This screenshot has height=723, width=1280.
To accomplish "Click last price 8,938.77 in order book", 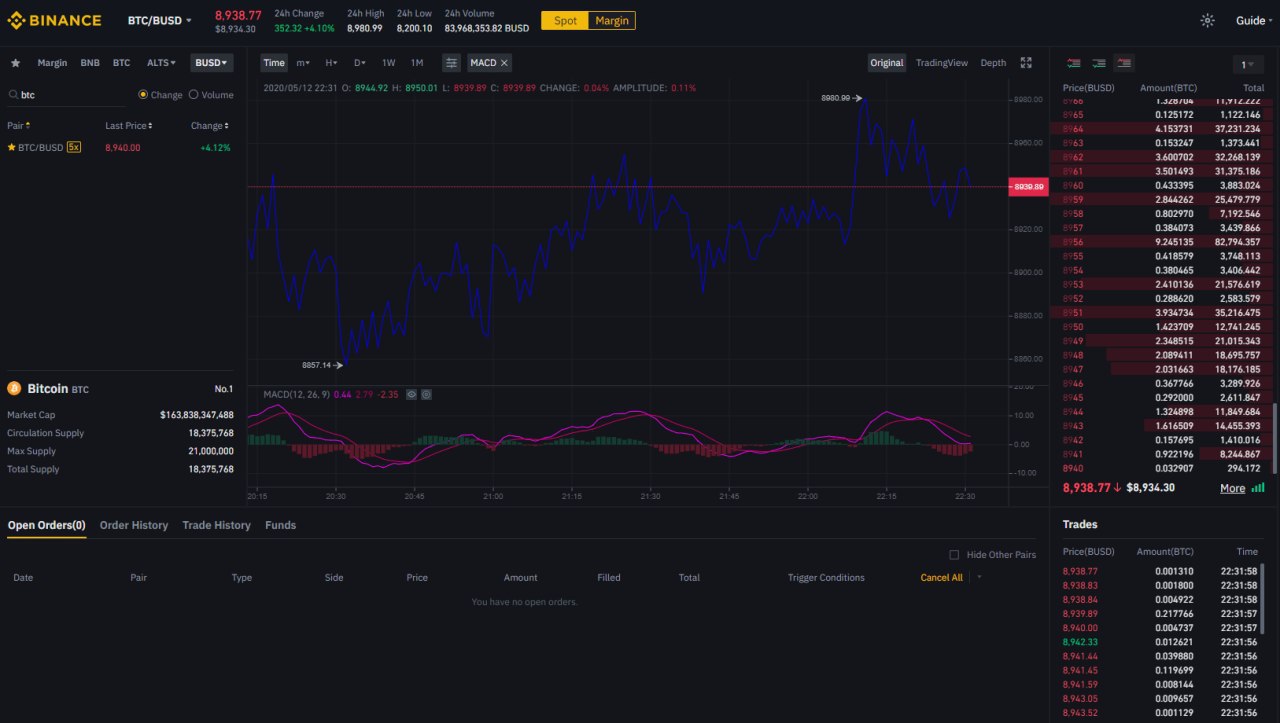I will (x=1086, y=487).
